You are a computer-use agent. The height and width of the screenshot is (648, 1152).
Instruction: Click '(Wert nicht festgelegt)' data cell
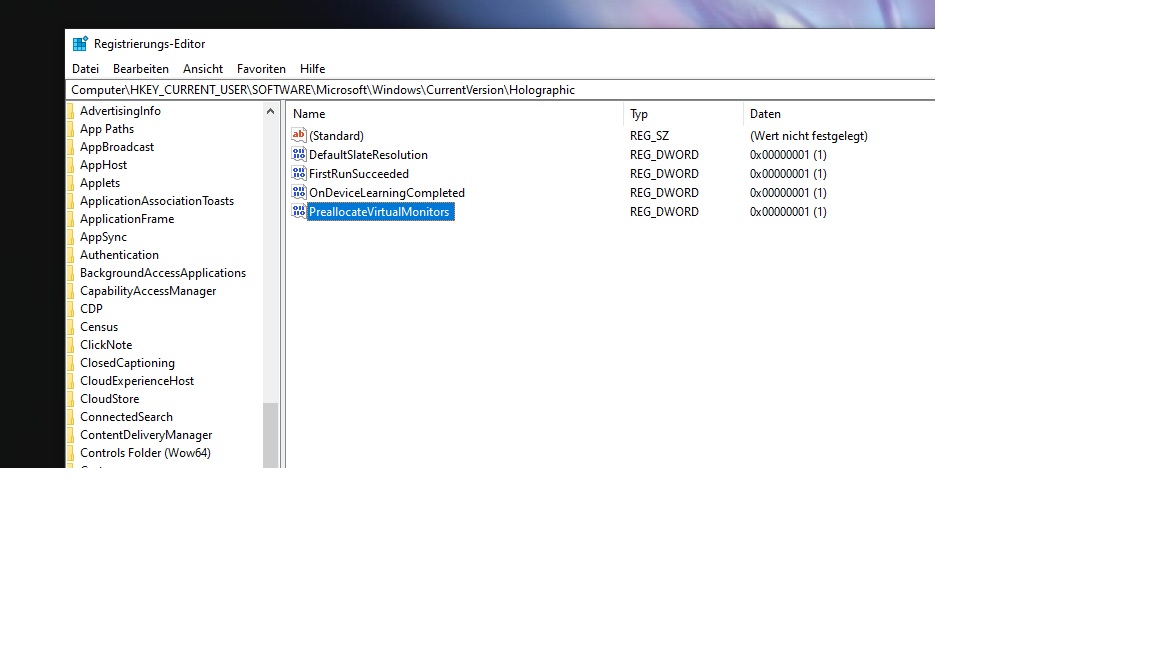tap(808, 136)
